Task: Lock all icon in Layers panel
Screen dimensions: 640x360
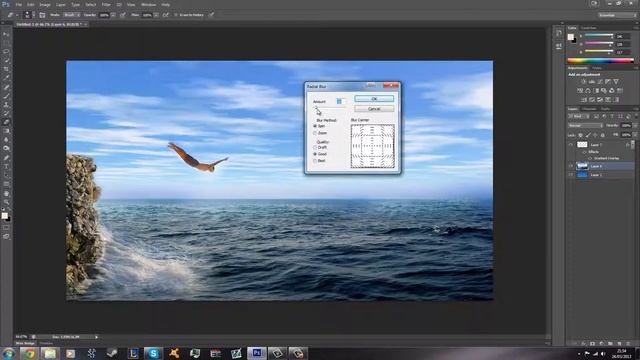Action: click(602, 135)
